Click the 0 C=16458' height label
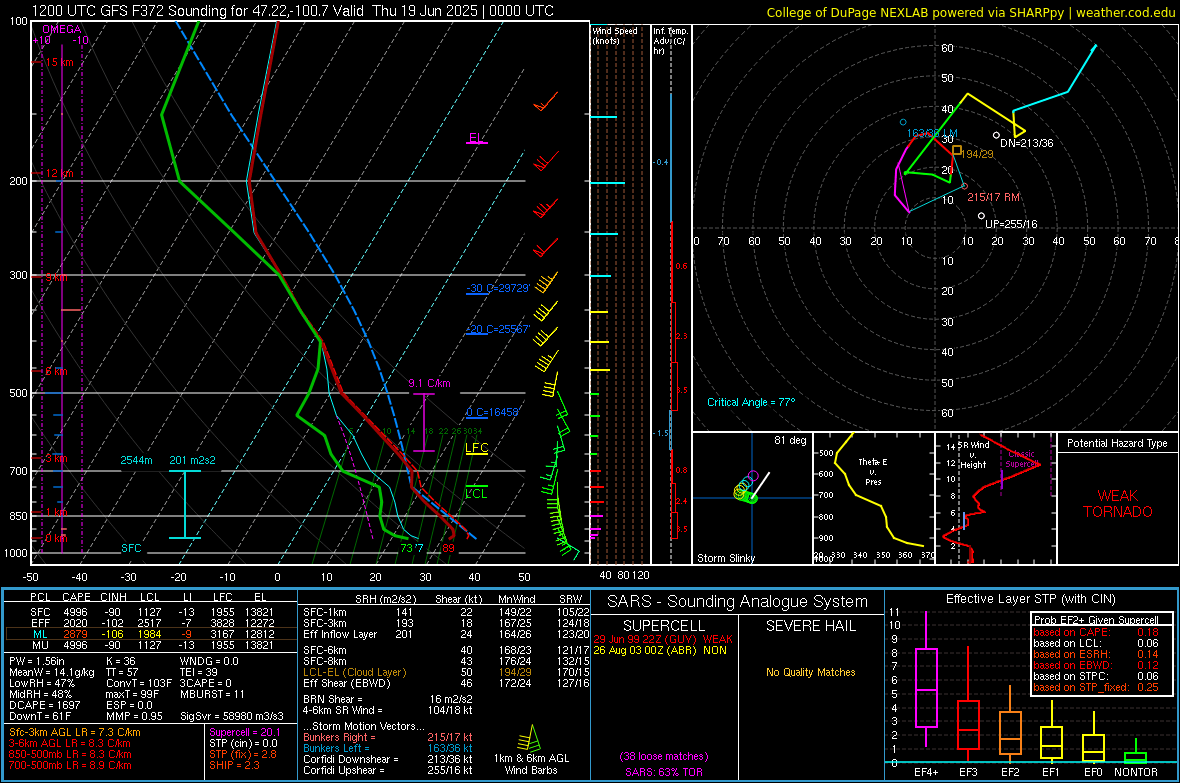 click(x=492, y=412)
